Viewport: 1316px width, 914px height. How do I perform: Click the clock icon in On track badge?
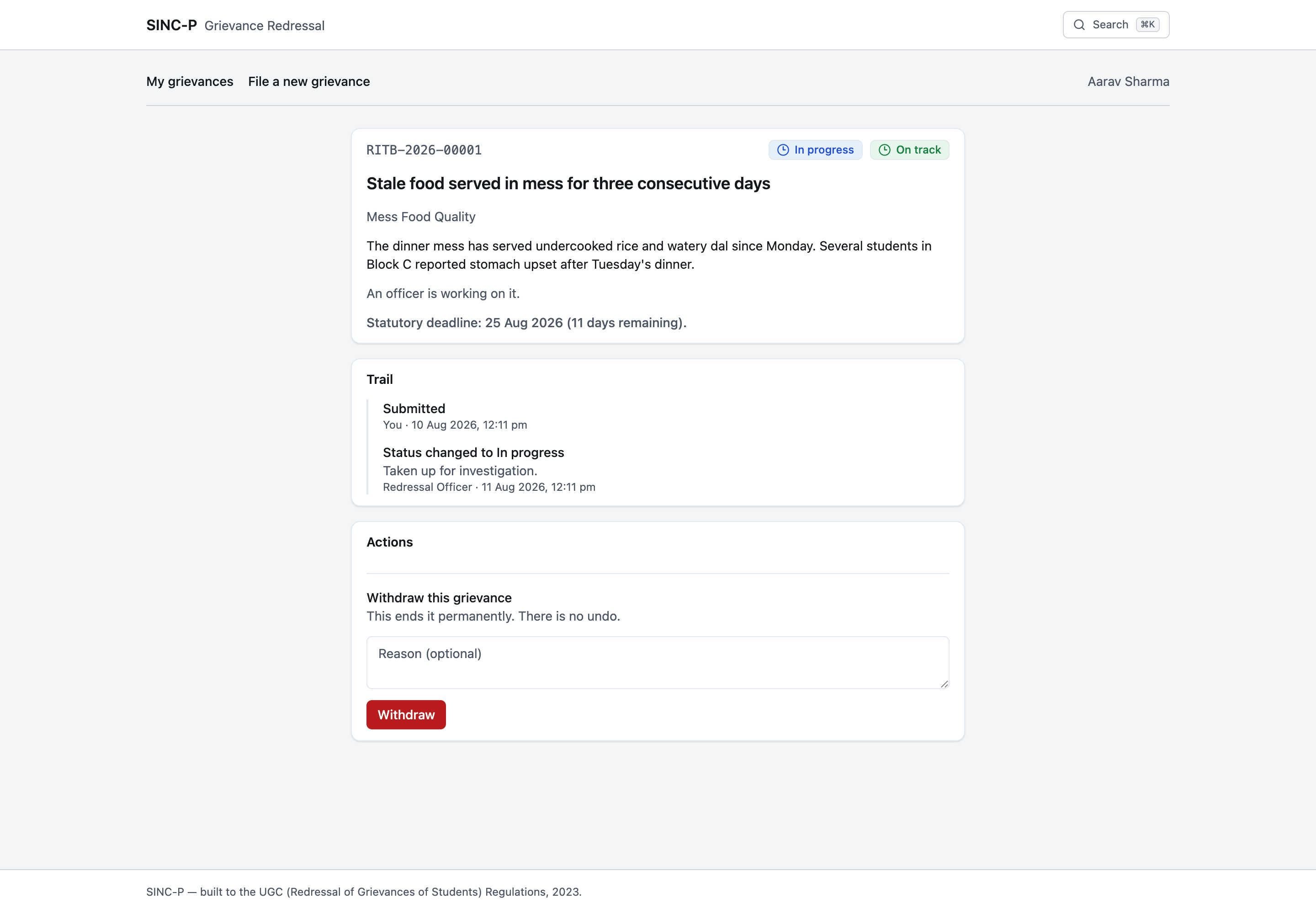884,150
